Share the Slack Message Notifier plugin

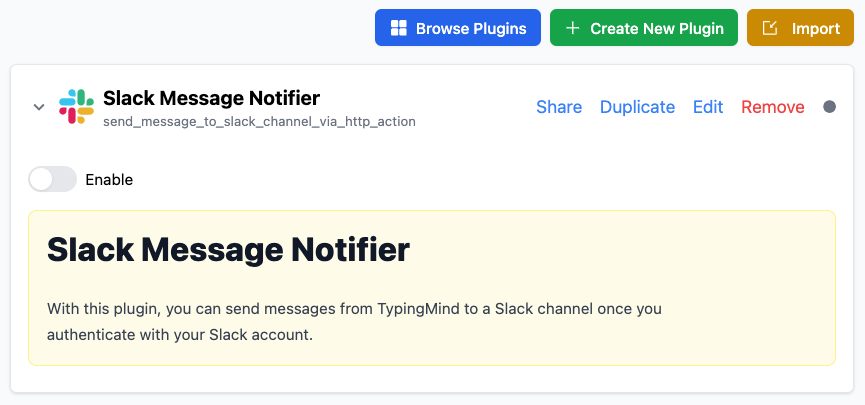pos(559,106)
